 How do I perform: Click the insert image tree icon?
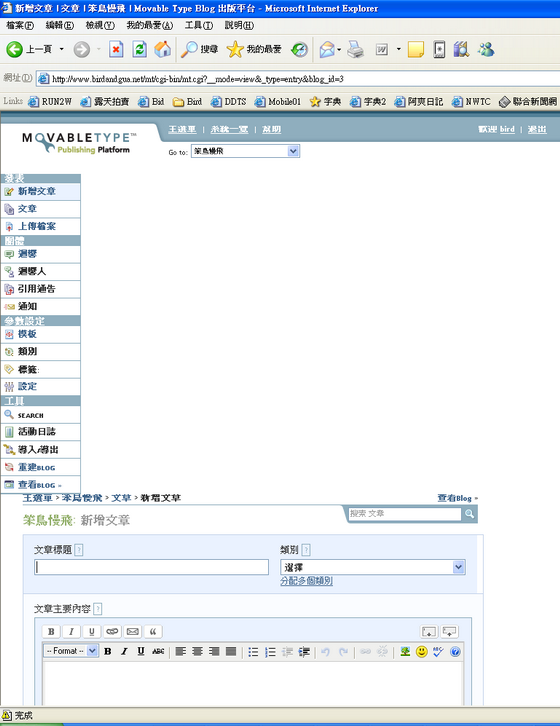click(x=405, y=651)
